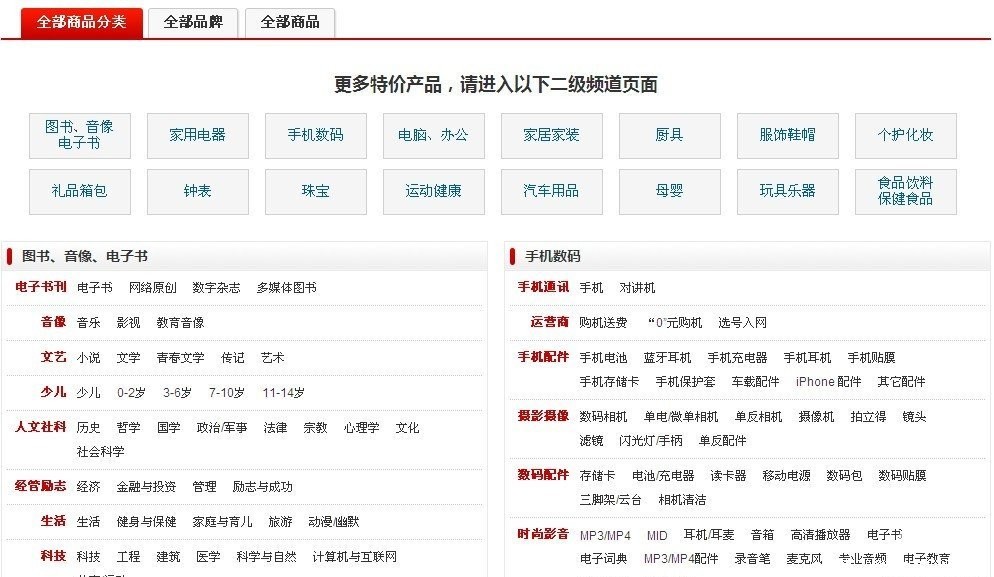This screenshot has width=994, height=577.
Task: Open the 影视 link
Action: click(x=128, y=323)
